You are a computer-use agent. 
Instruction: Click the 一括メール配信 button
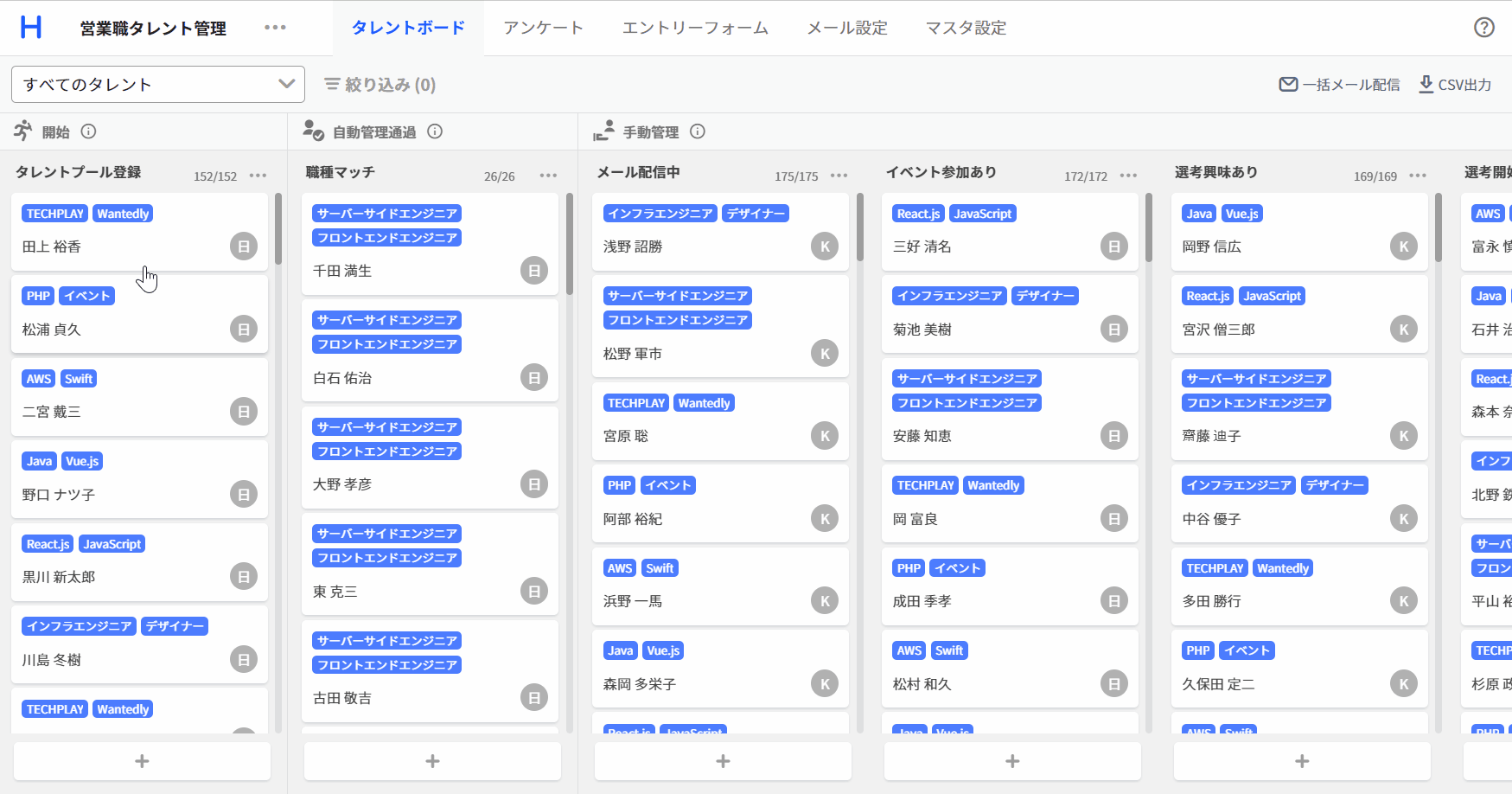click(1340, 85)
